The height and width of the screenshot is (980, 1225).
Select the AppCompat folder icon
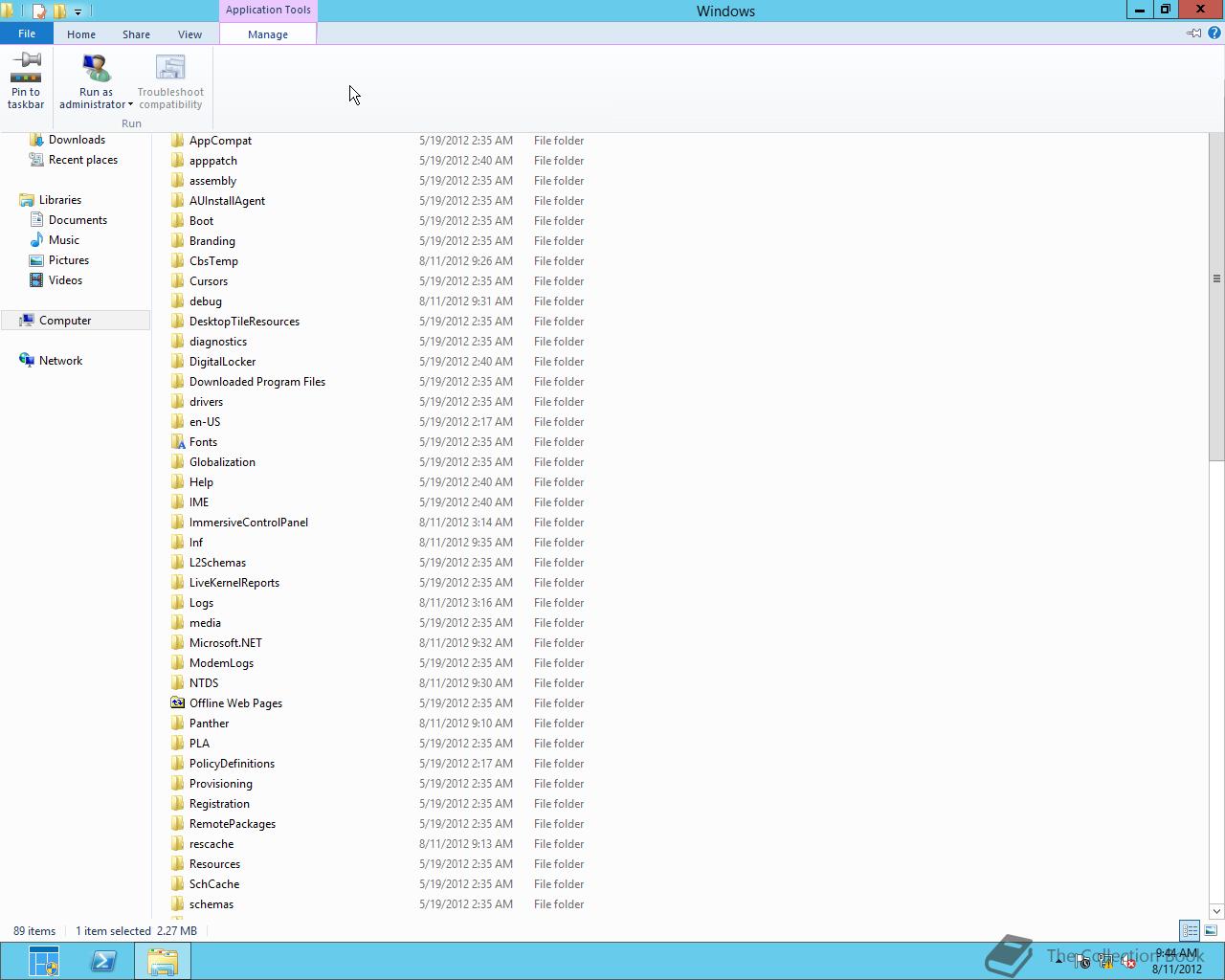pyautogui.click(x=177, y=140)
